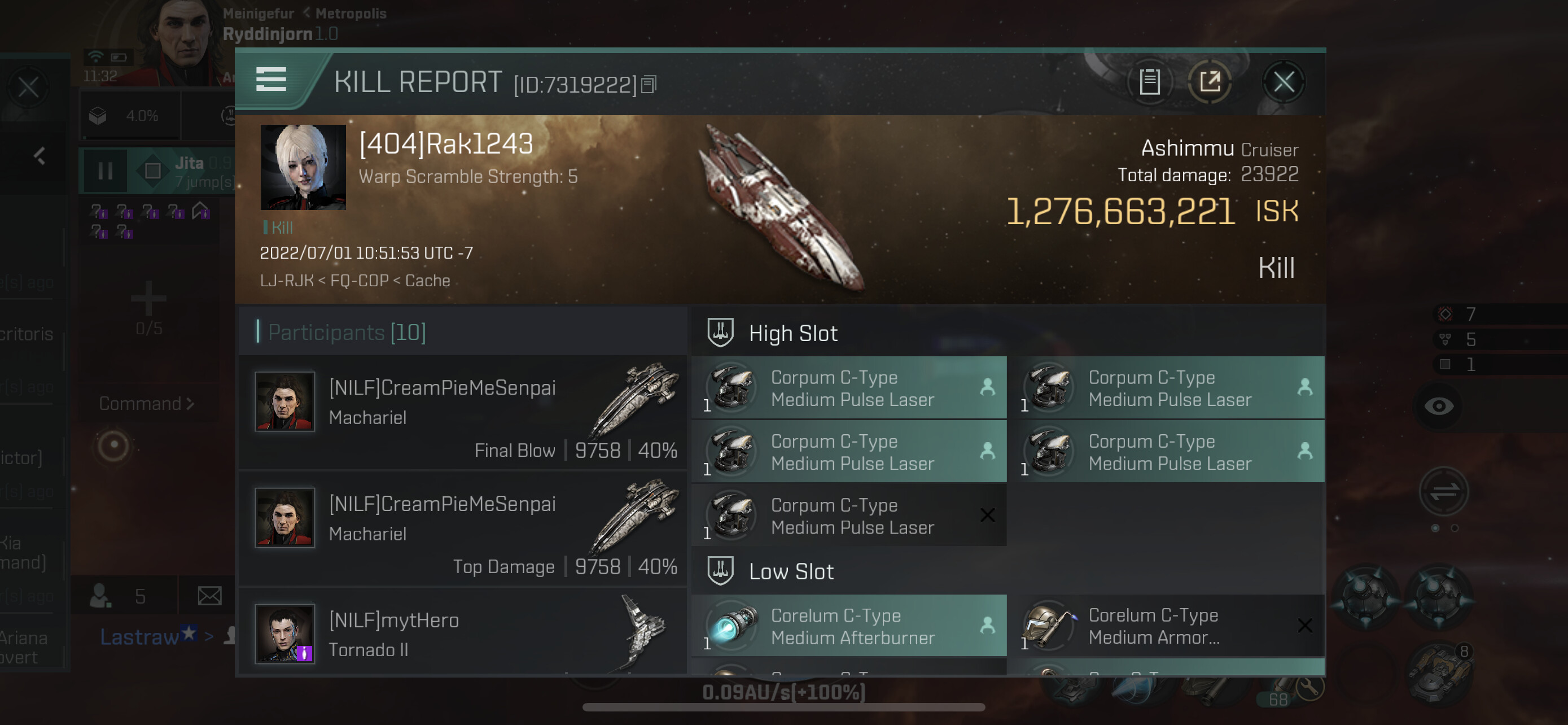Open the mail envelope icon

(x=209, y=596)
